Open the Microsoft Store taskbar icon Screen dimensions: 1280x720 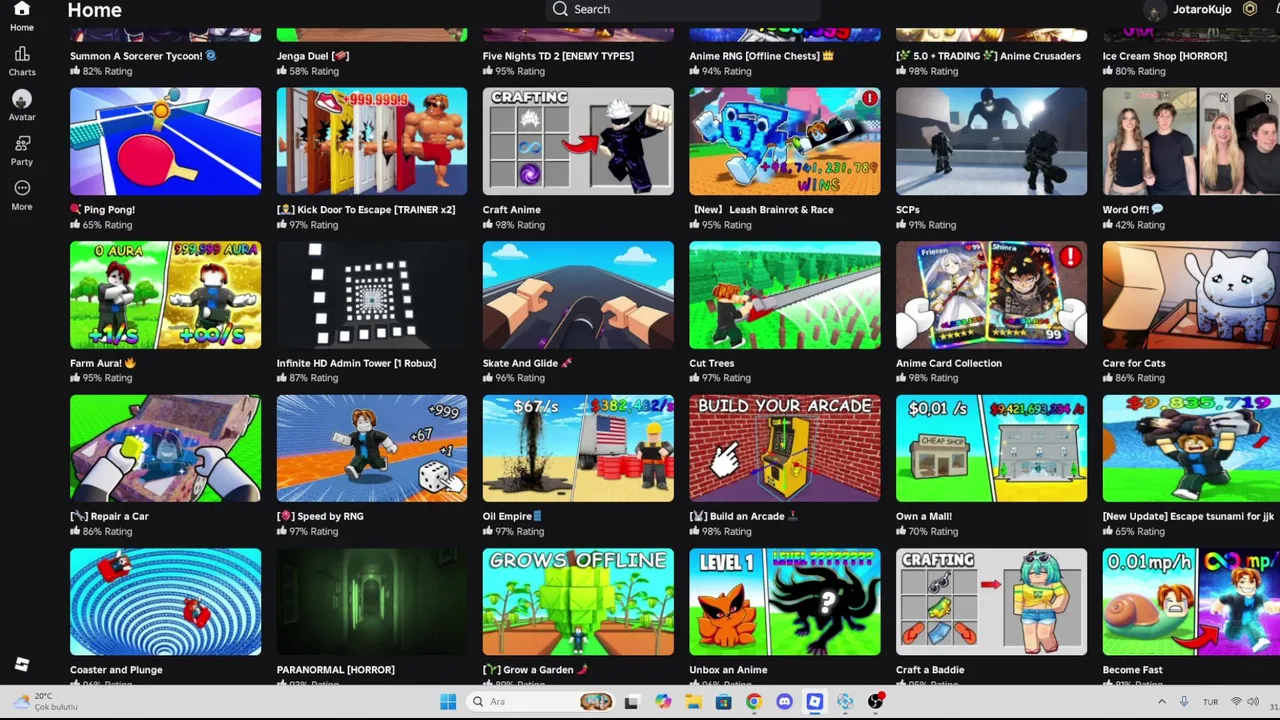(x=723, y=702)
